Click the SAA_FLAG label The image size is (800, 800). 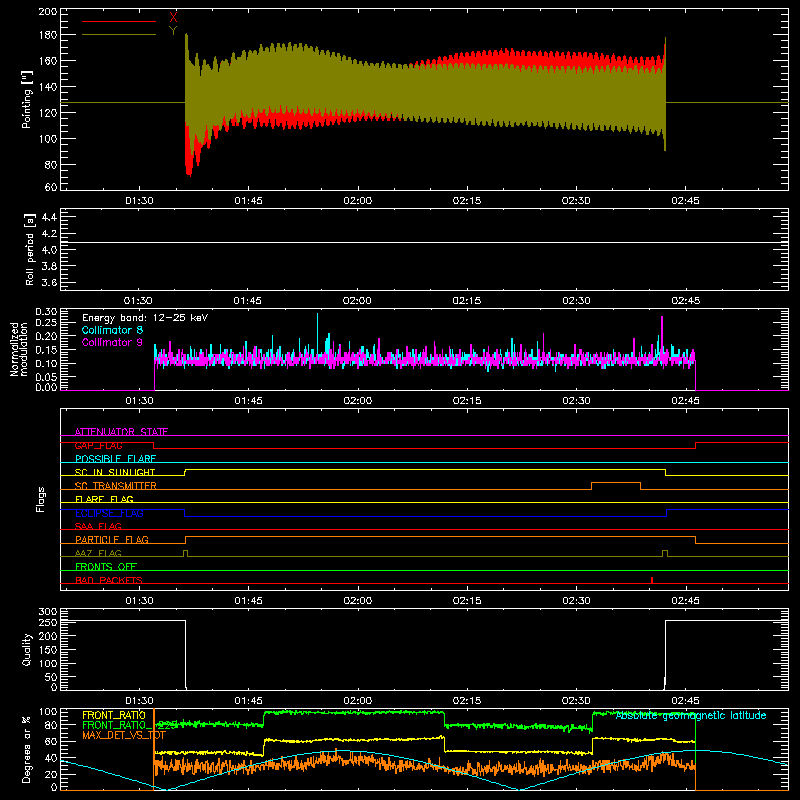(x=98, y=526)
